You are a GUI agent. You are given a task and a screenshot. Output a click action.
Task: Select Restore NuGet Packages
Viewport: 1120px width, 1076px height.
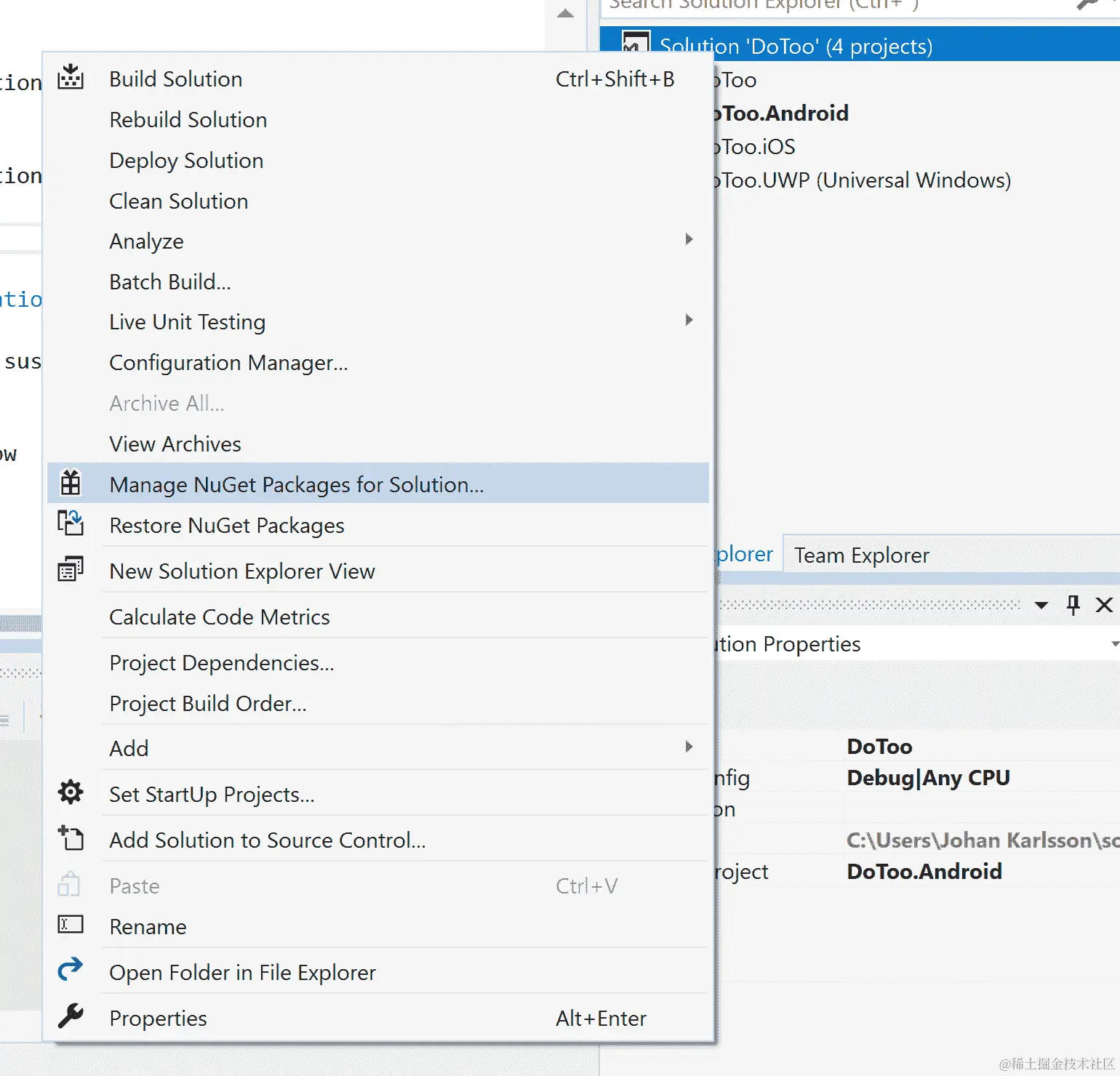(x=378, y=525)
